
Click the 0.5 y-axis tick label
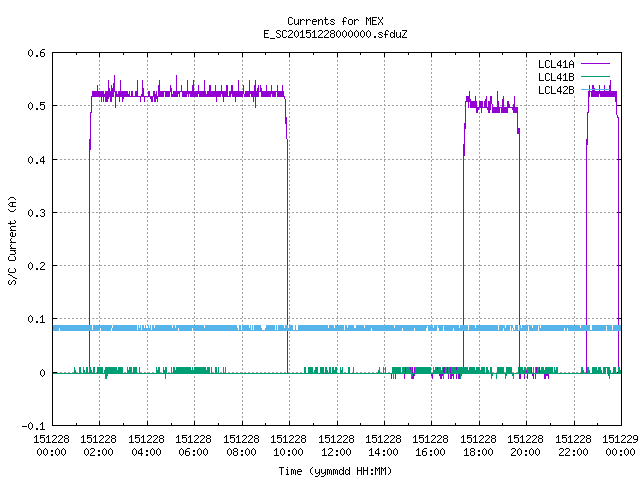point(36,106)
